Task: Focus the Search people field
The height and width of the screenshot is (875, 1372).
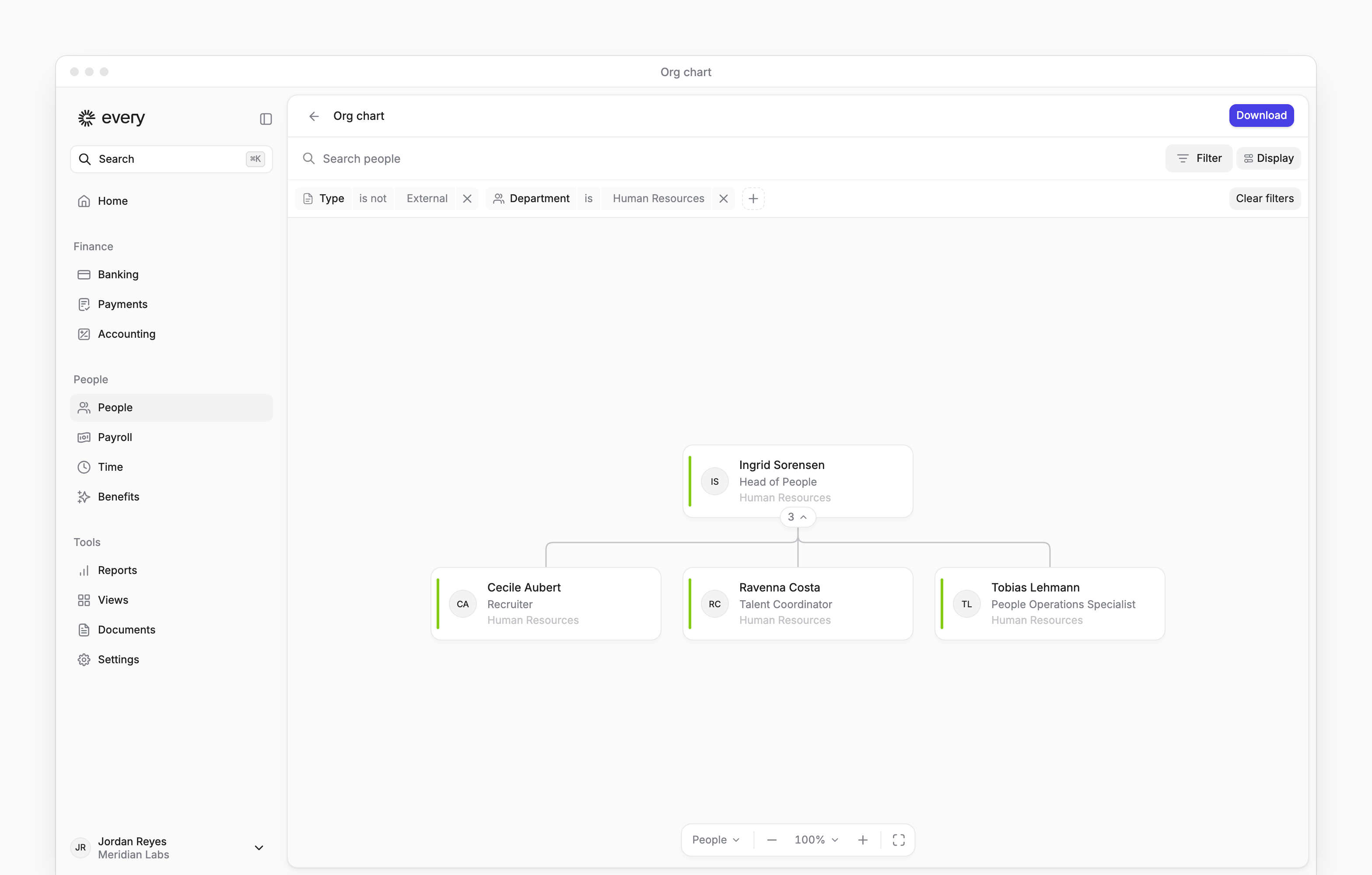Action: (x=729, y=158)
